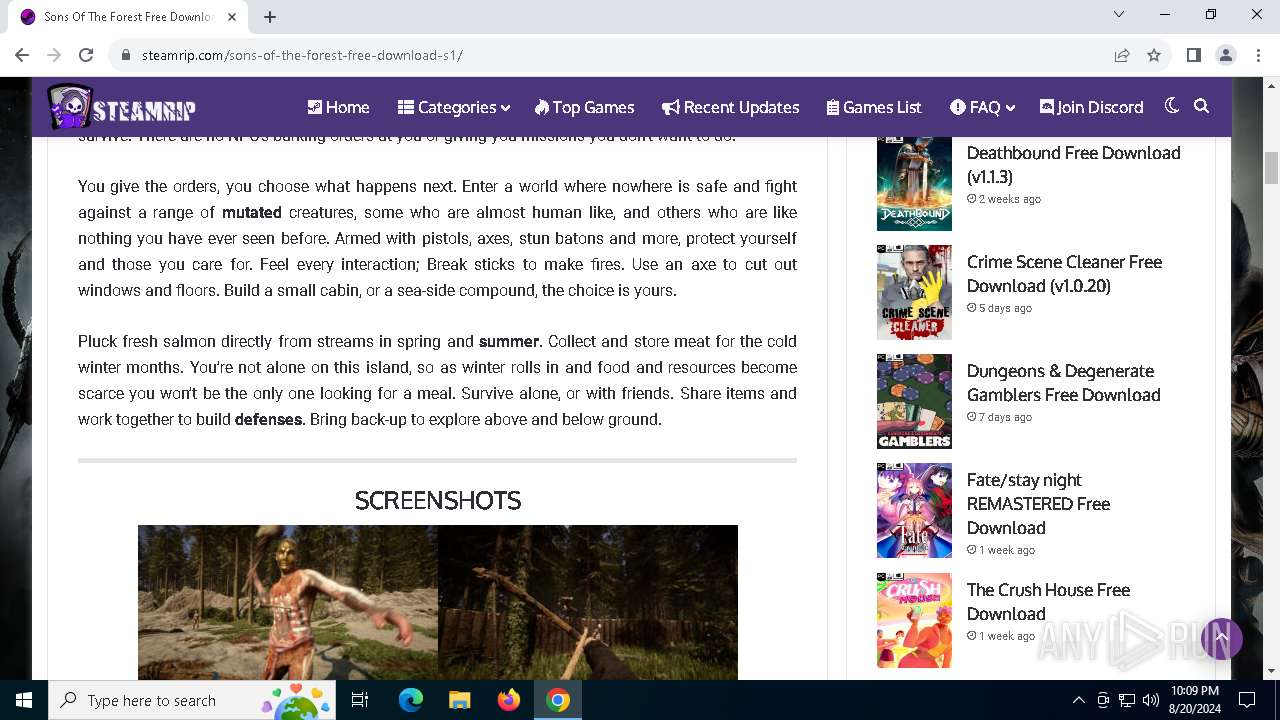Click the SteamRIP logo

121,107
